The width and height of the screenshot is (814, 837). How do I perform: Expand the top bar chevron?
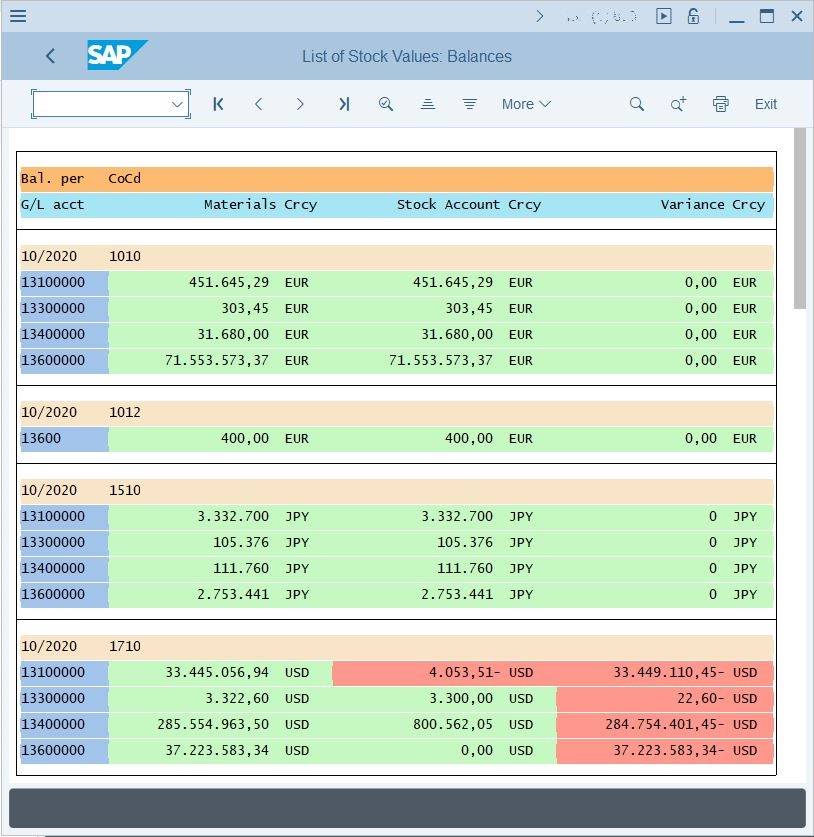pos(539,16)
